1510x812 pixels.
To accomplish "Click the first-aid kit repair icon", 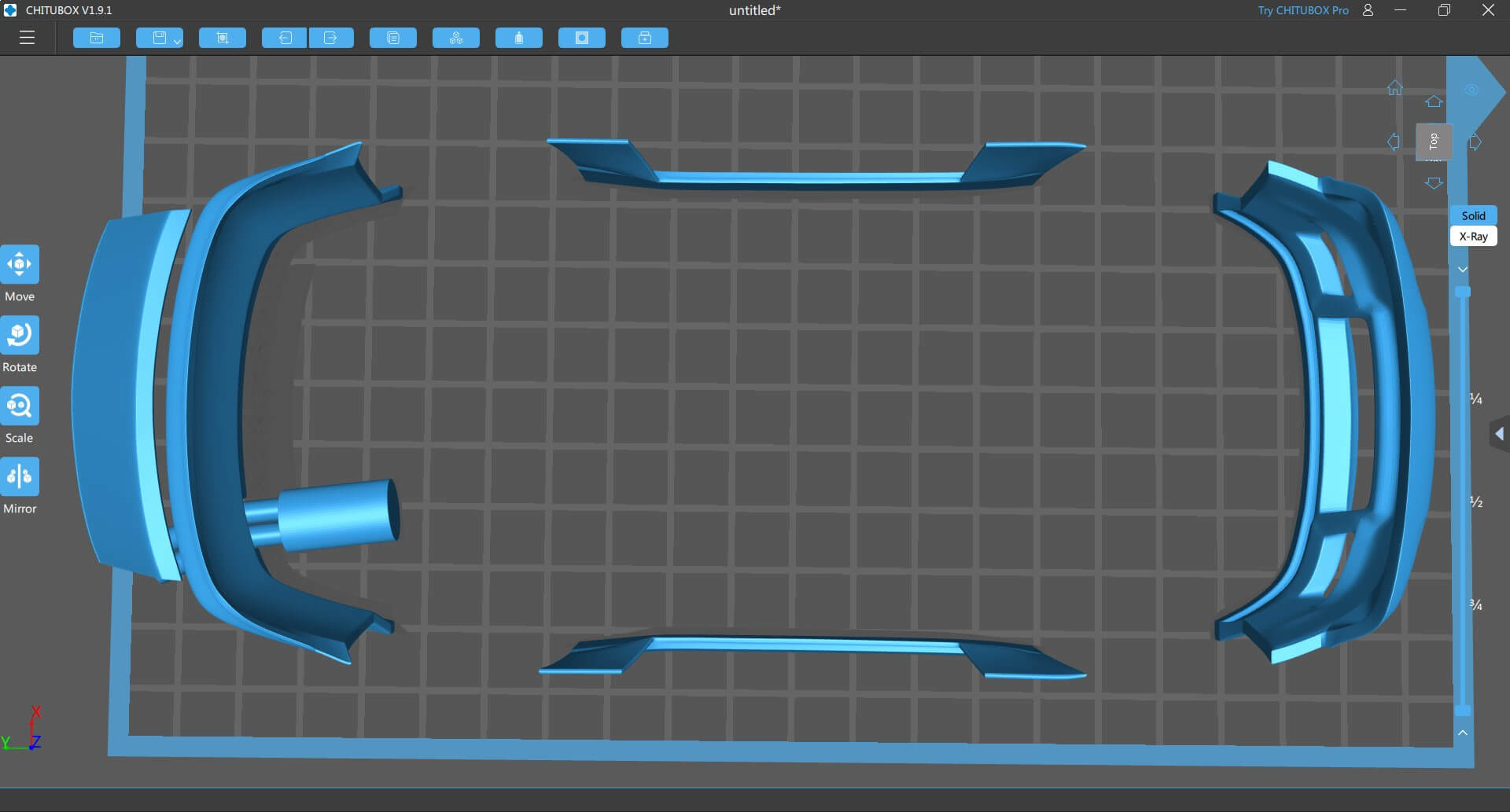I will tap(645, 38).
